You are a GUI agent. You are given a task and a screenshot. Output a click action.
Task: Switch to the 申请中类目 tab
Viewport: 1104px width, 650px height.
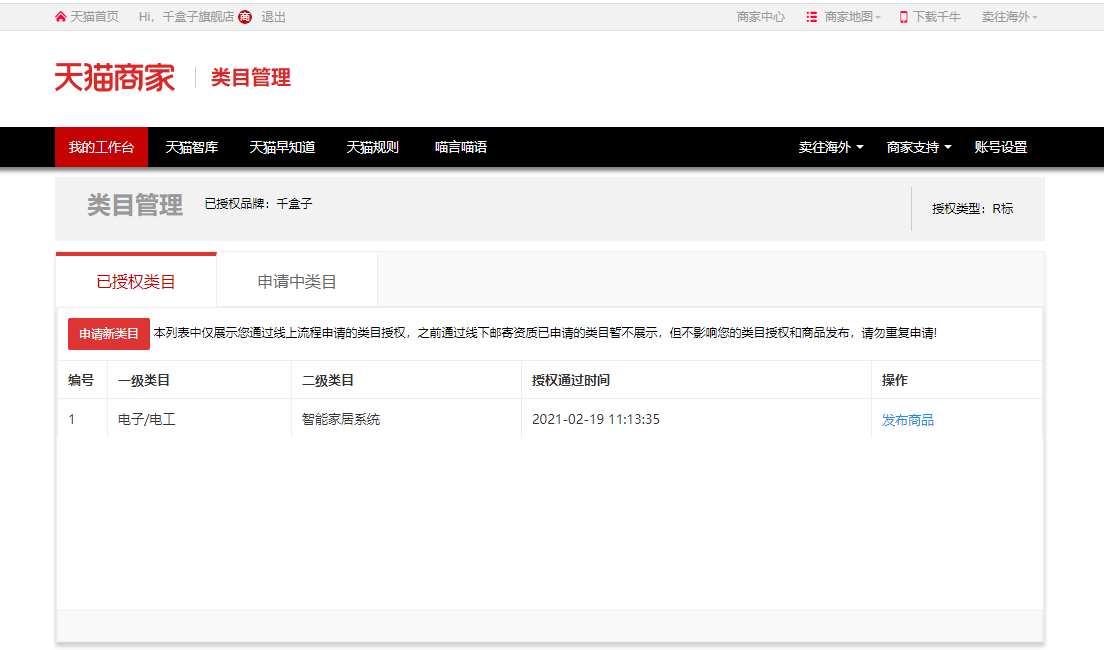coord(297,282)
